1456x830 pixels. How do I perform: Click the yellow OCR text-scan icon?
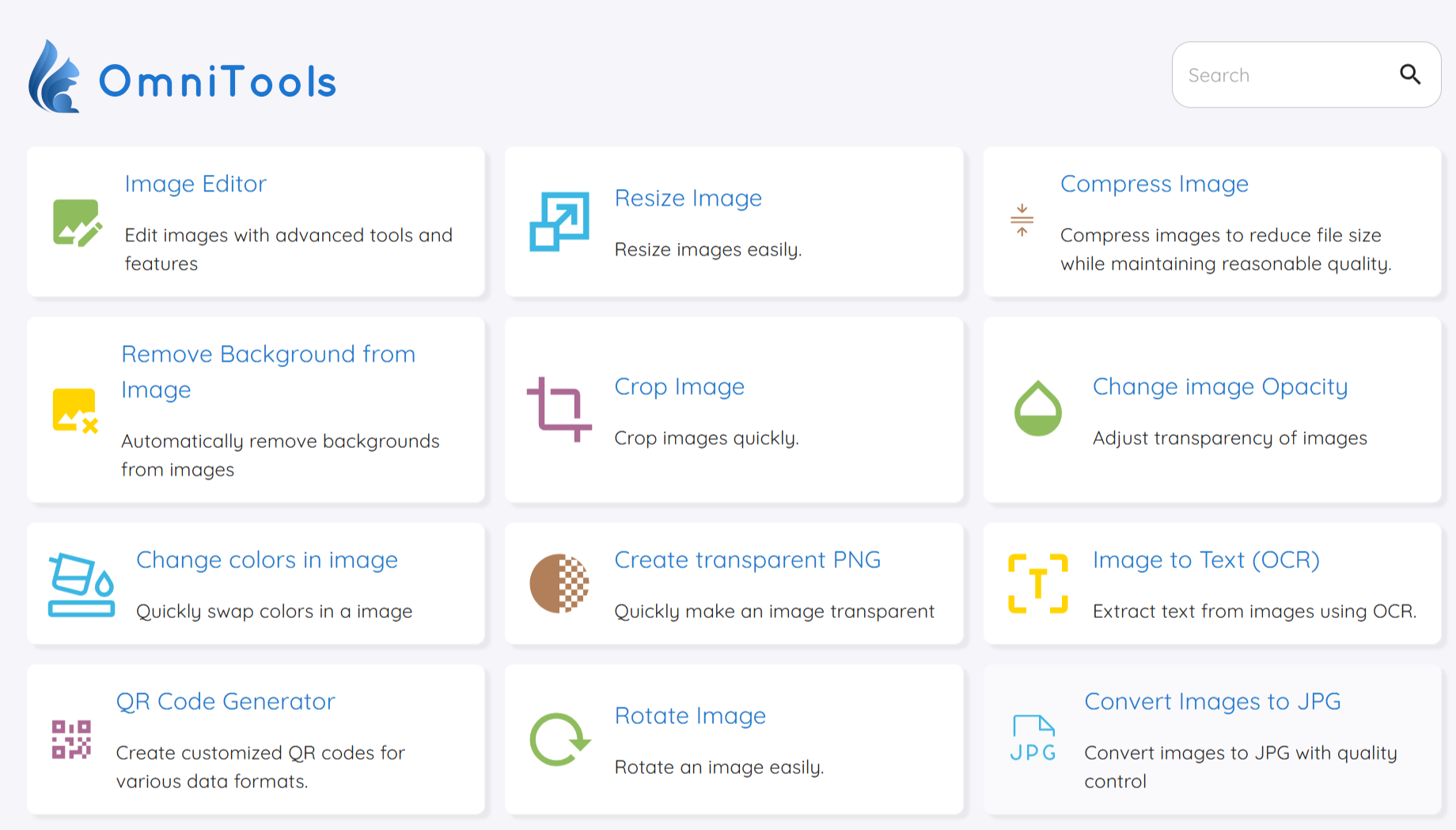point(1037,584)
